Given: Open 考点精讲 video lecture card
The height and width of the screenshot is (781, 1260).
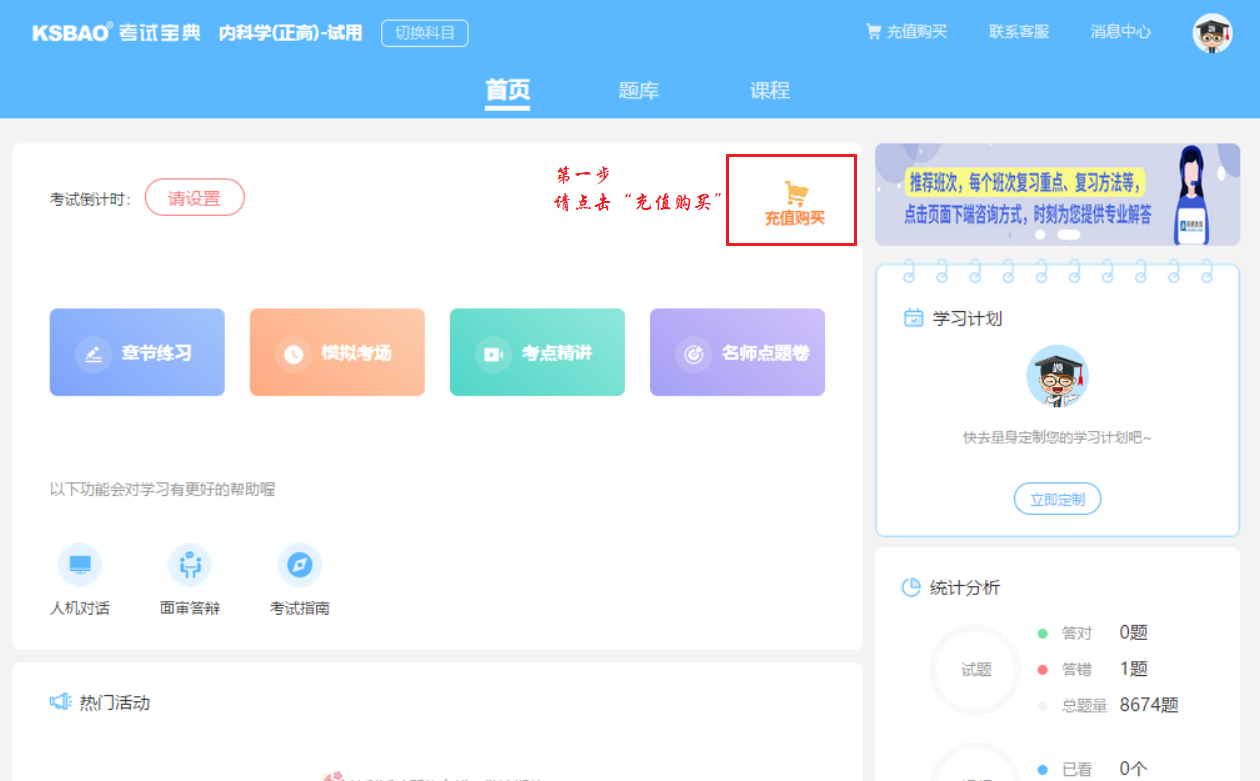Looking at the screenshot, I should pyautogui.click(x=537, y=353).
